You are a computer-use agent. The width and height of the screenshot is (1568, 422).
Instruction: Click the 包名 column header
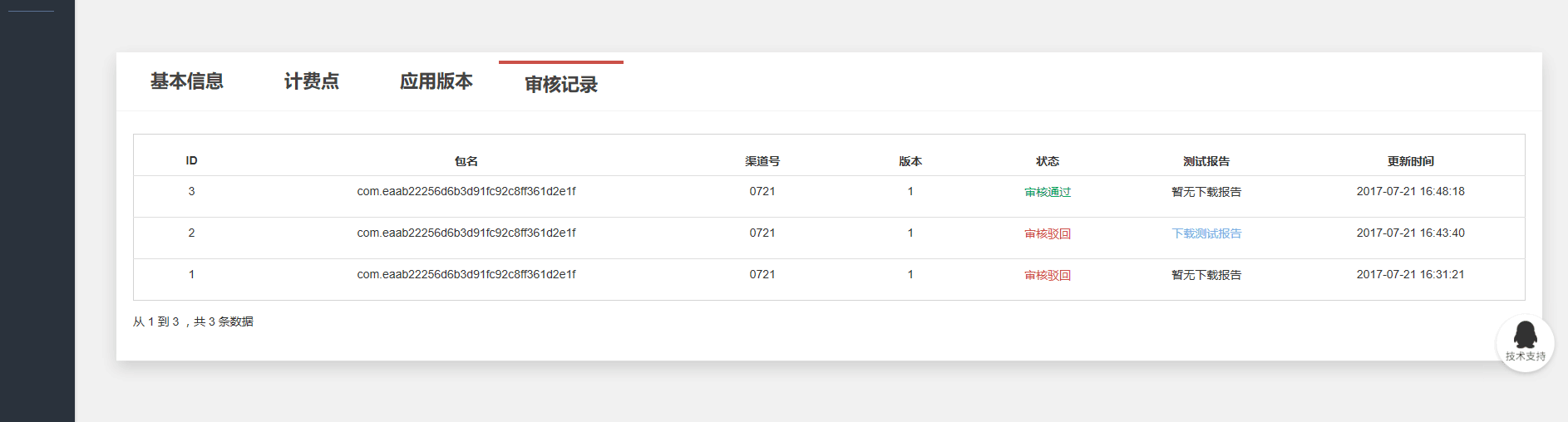[x=466, y=161]
